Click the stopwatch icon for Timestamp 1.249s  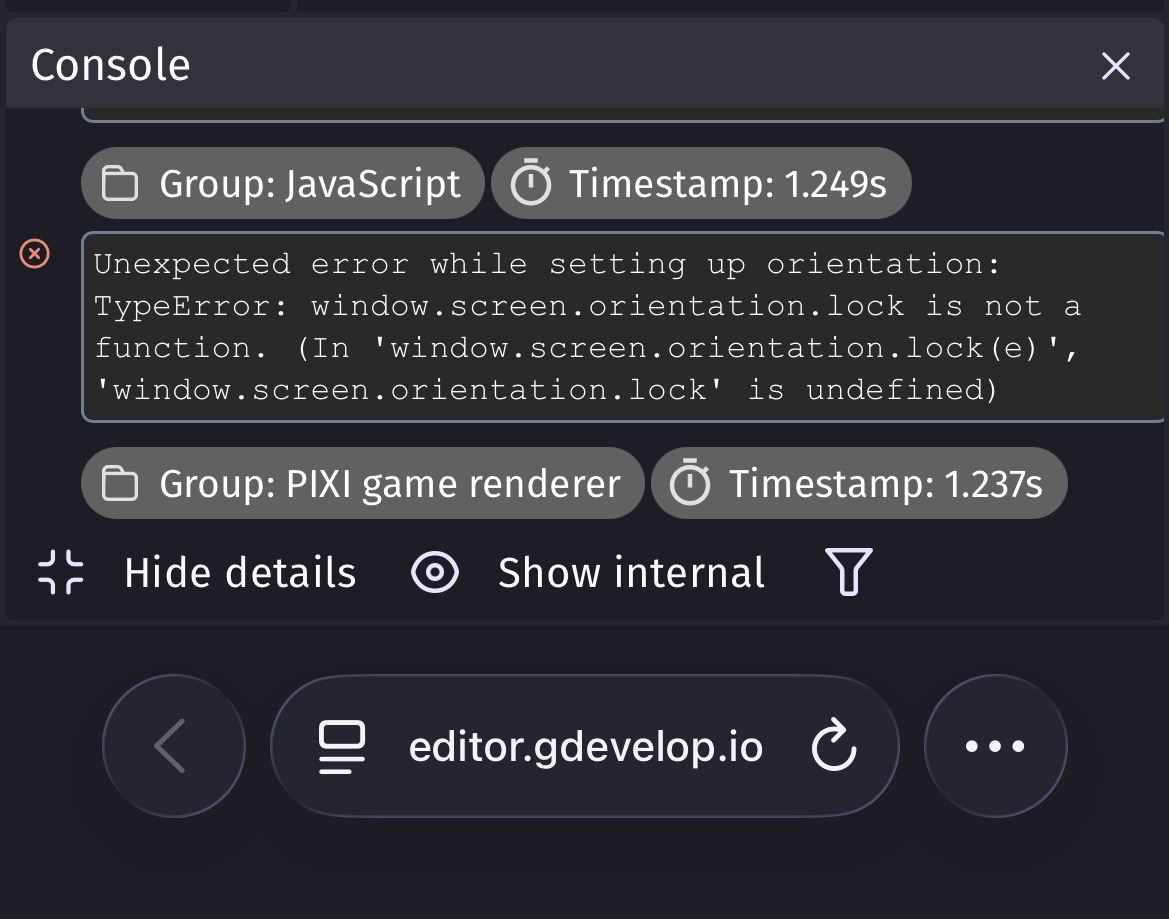(531, 183)
